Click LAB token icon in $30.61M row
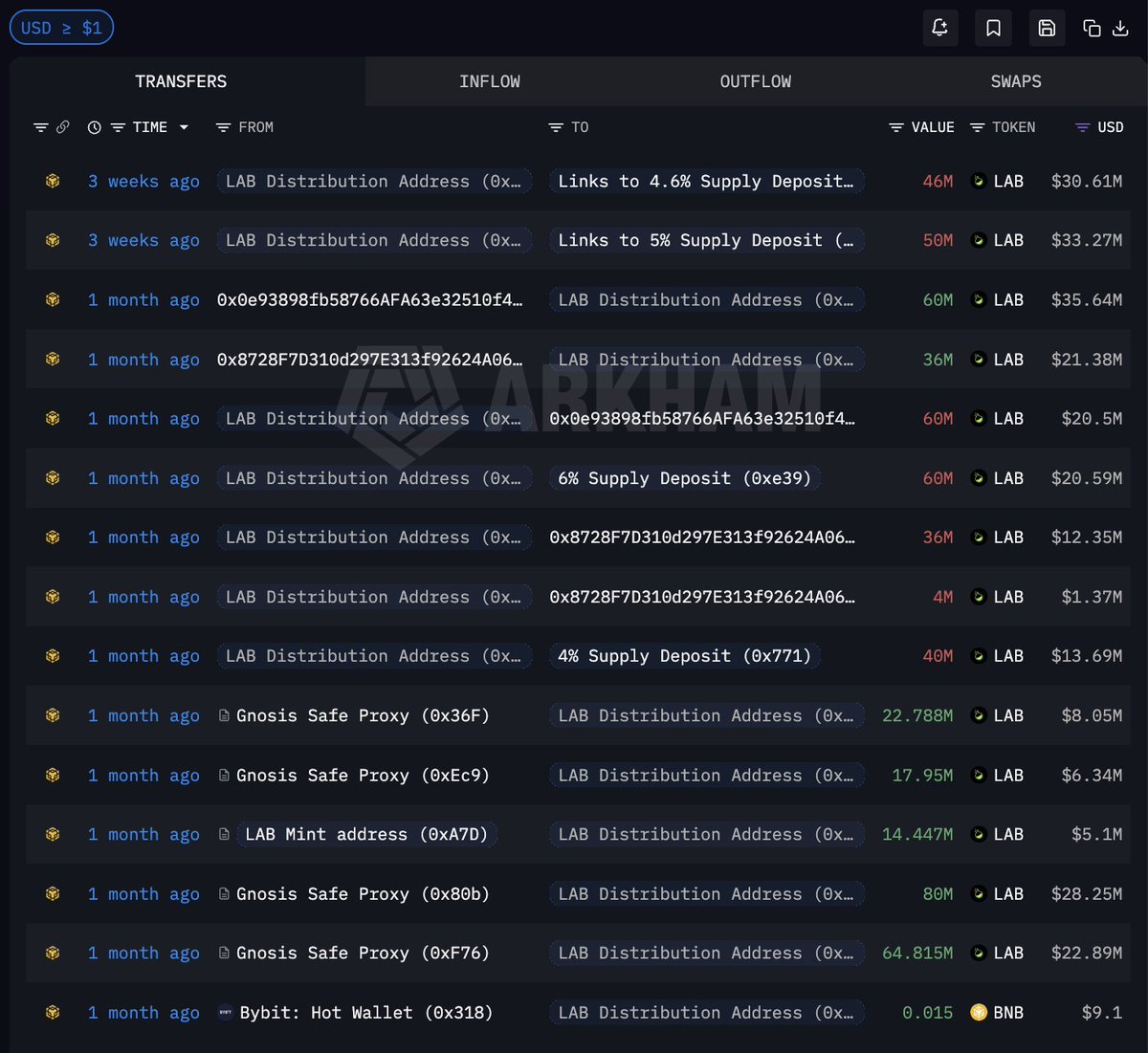 [979, 181]
